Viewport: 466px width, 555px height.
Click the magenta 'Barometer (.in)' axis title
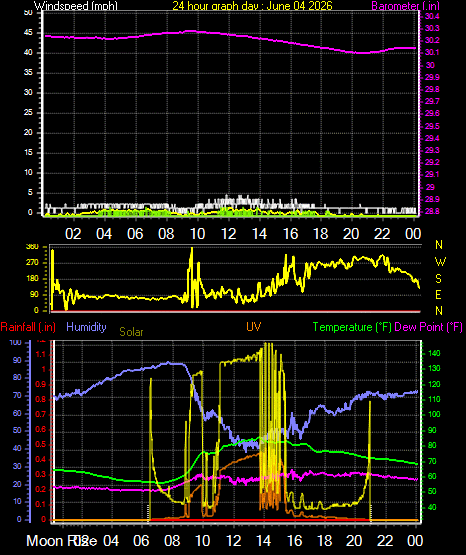pos(405,6)
